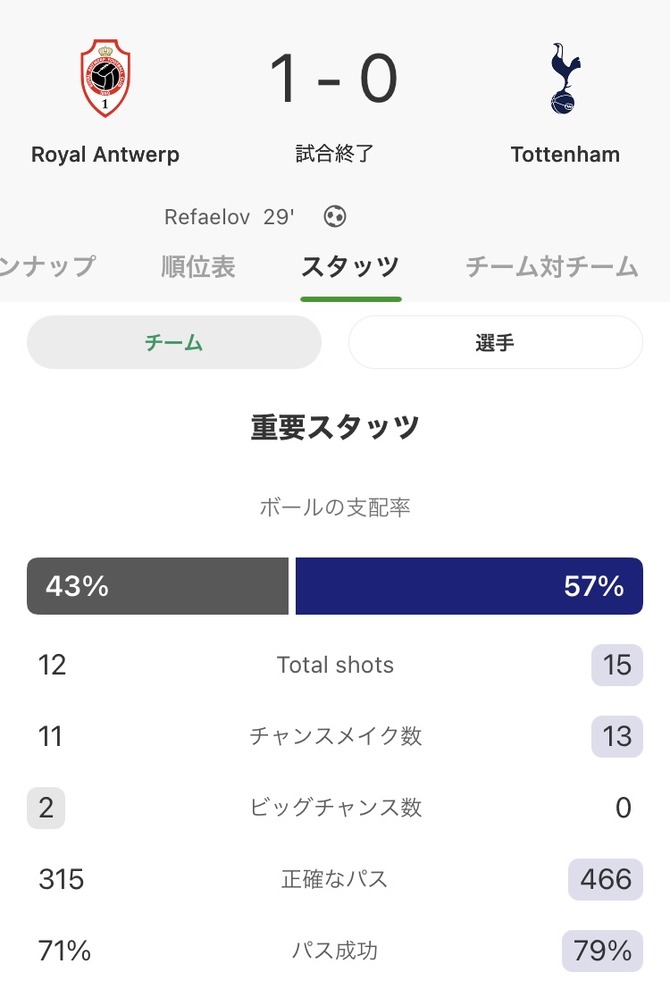Tap goalscorer Refaelov 29' entry
Screen dimensions: 670x989
(x=229, y=217)
